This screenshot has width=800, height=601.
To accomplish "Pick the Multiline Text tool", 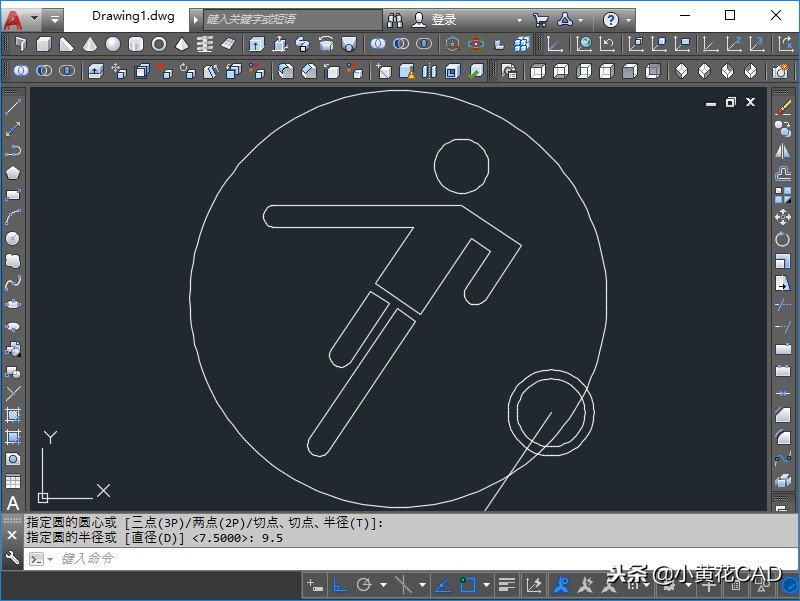I will pyautogui.click(x=13, y=503).
